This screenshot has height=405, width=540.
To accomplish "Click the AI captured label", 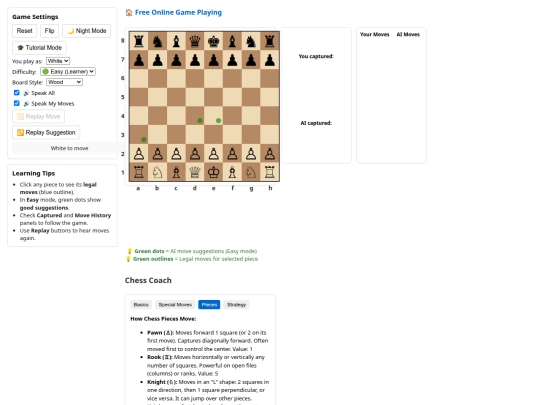I will click(316, 123).
